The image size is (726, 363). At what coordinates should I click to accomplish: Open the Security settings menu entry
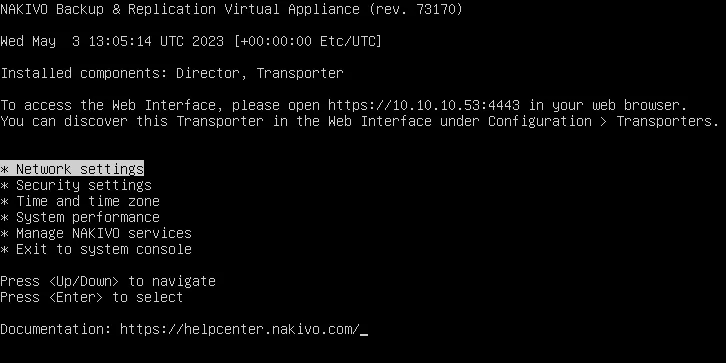(x=76, y=185)
